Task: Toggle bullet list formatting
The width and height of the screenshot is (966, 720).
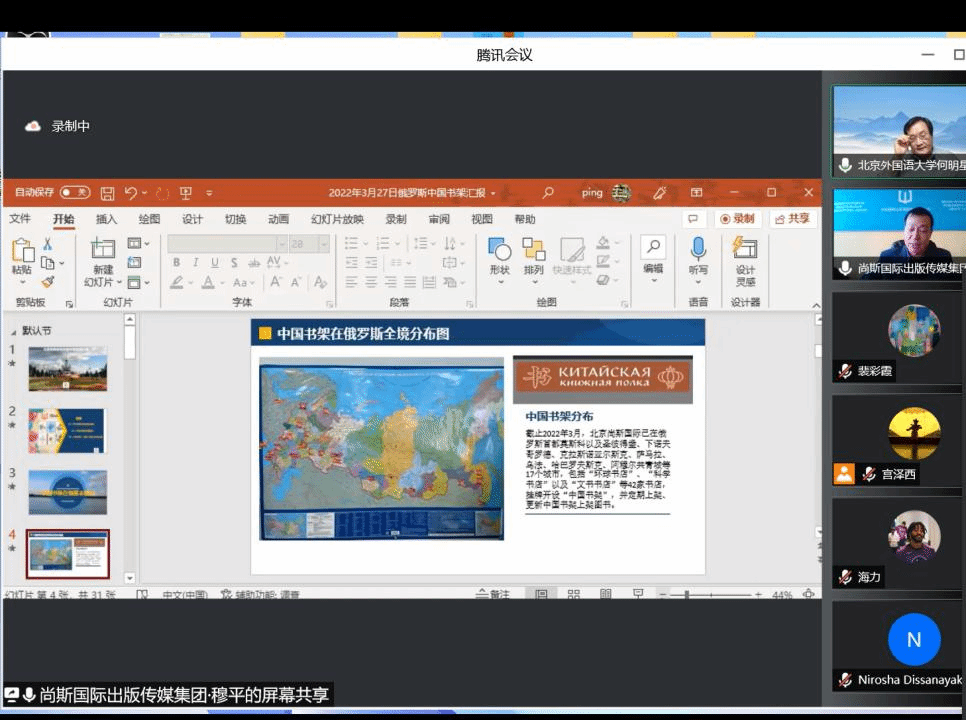Action: [x=351, y=243]
